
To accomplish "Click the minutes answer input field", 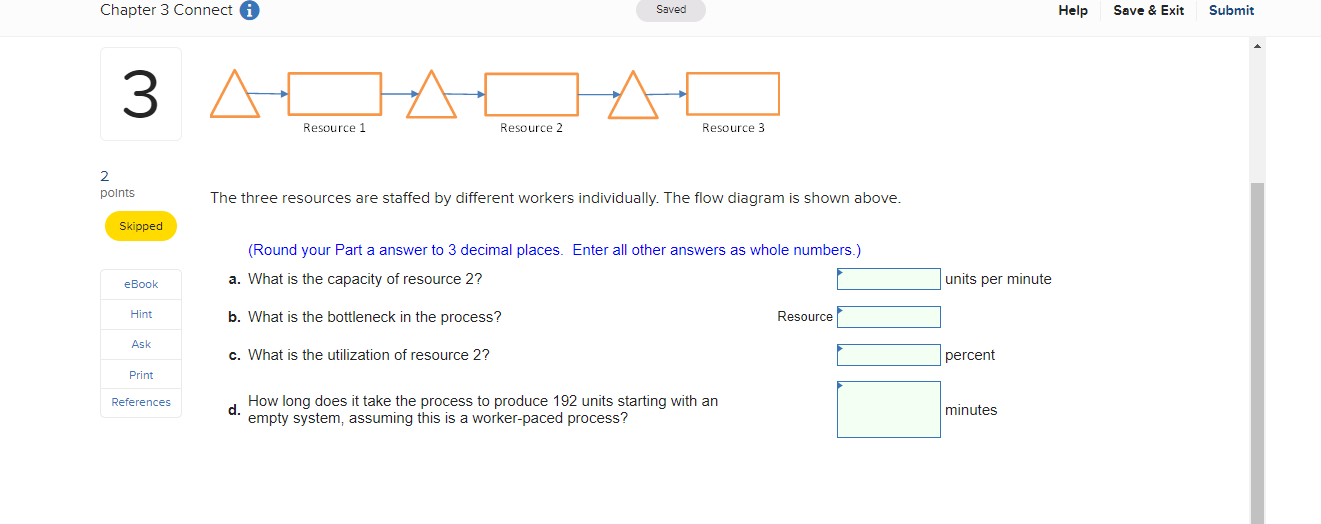I will [x=889, y=409].
